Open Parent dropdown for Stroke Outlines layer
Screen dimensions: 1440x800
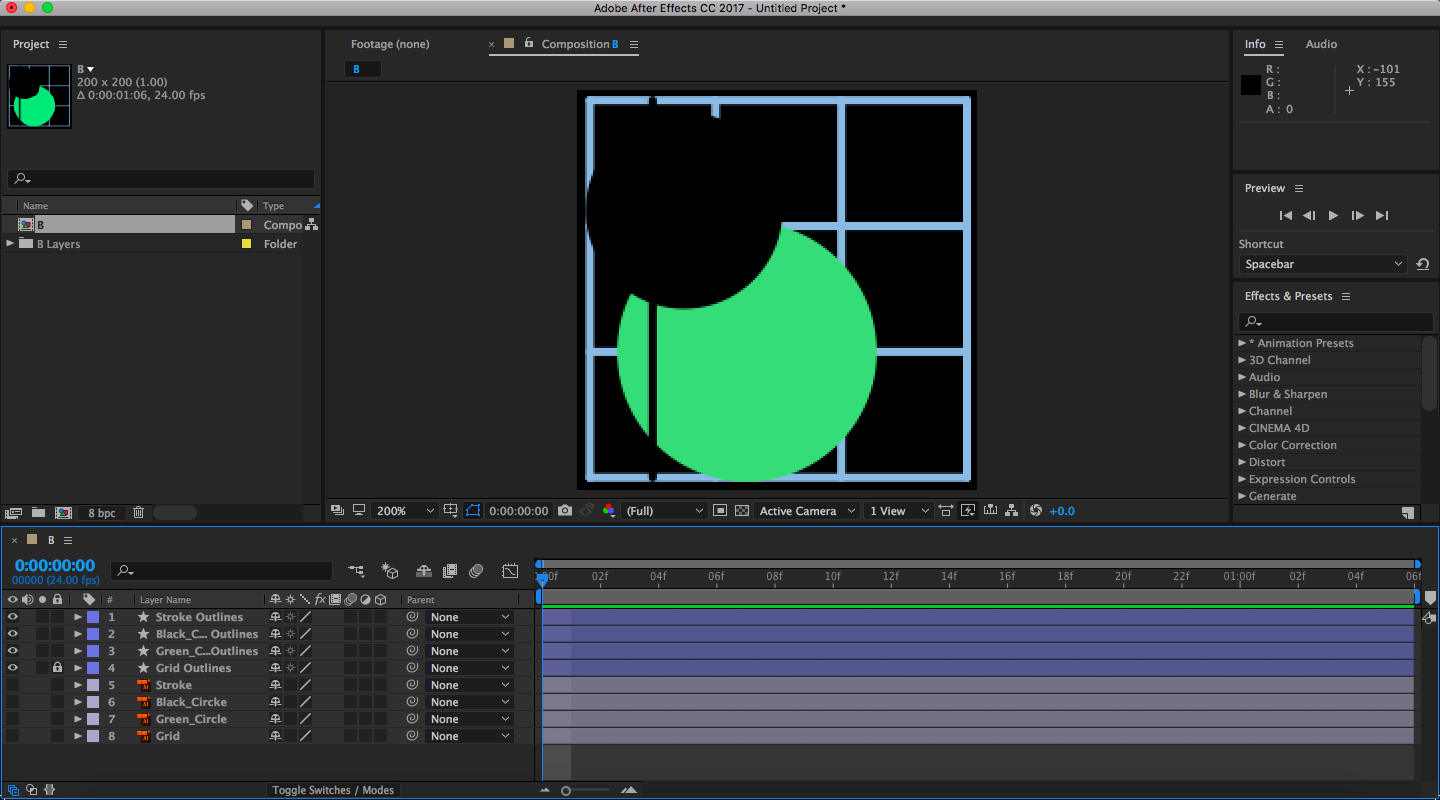470,617
